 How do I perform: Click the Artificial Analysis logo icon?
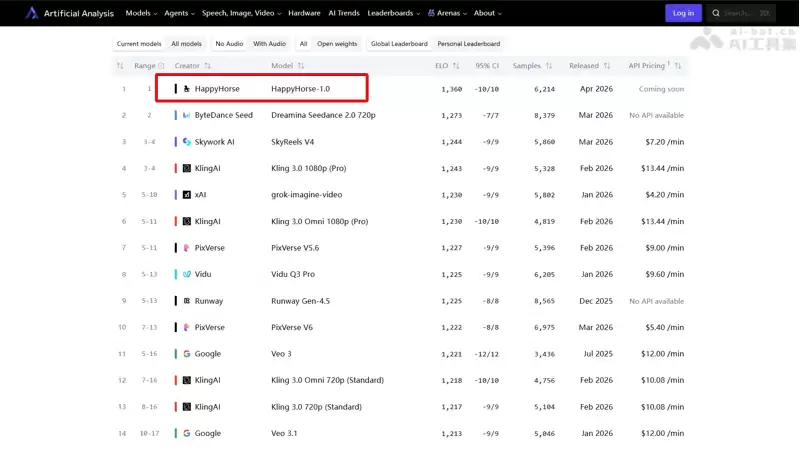click(x=32, y=13)
